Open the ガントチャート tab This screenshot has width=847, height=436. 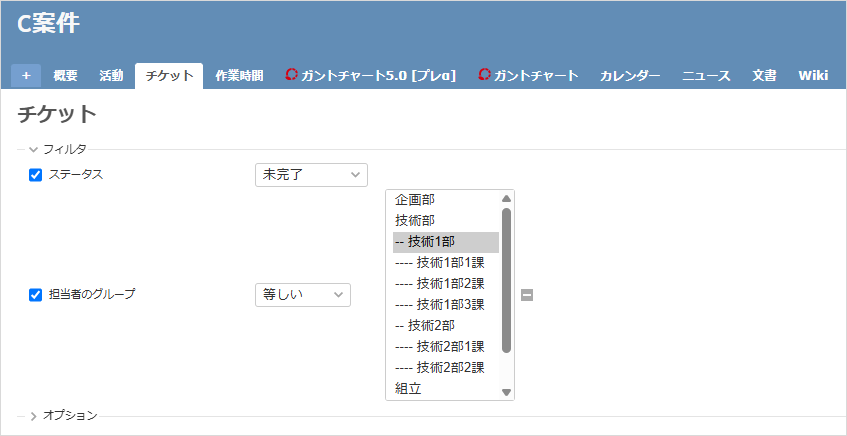coord(528,76)
